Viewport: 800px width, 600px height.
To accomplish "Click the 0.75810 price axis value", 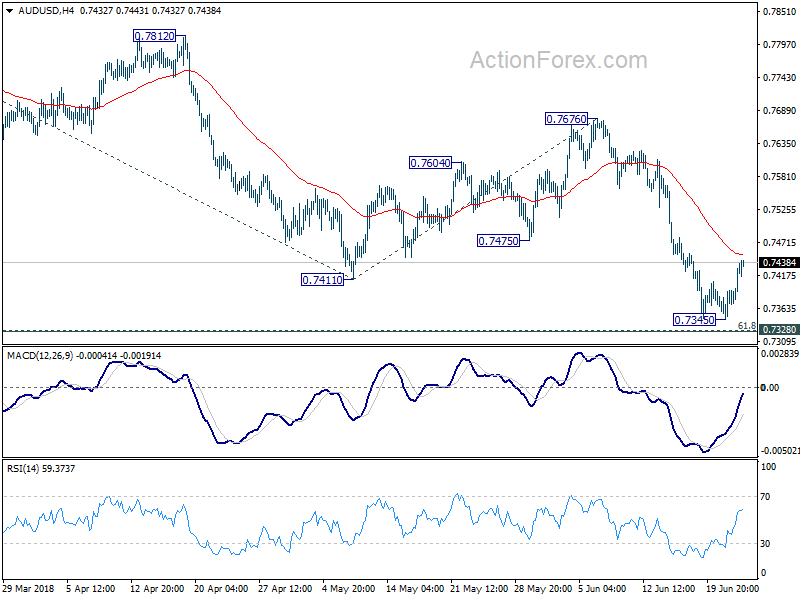I will click(x=779, y=177).
